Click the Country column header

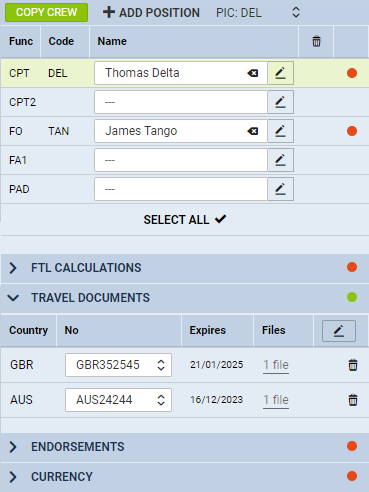(28, 330)
